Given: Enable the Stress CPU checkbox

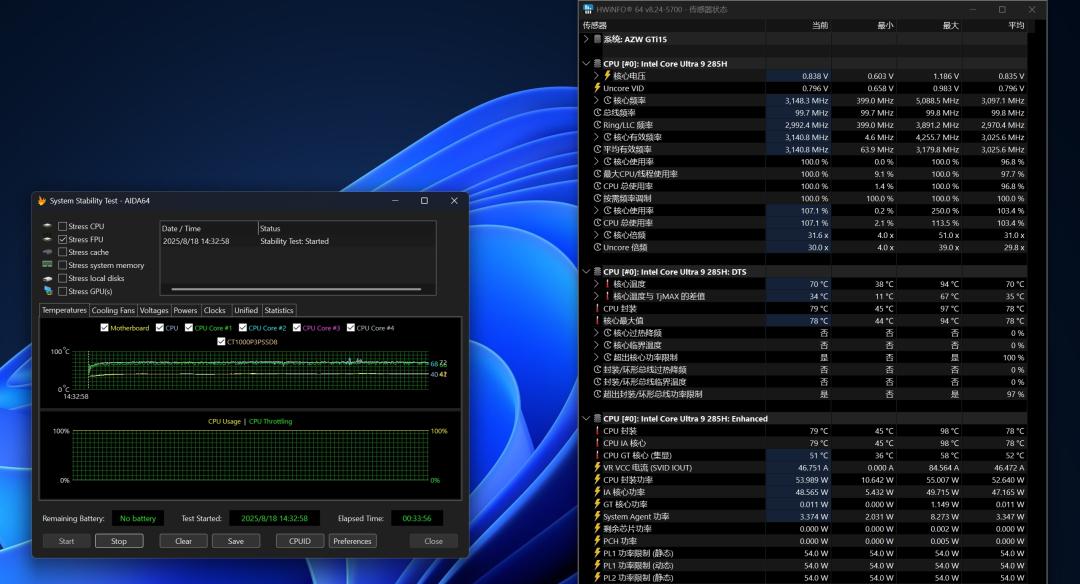Looking at the screenshot, I should [x=63, y=226].
